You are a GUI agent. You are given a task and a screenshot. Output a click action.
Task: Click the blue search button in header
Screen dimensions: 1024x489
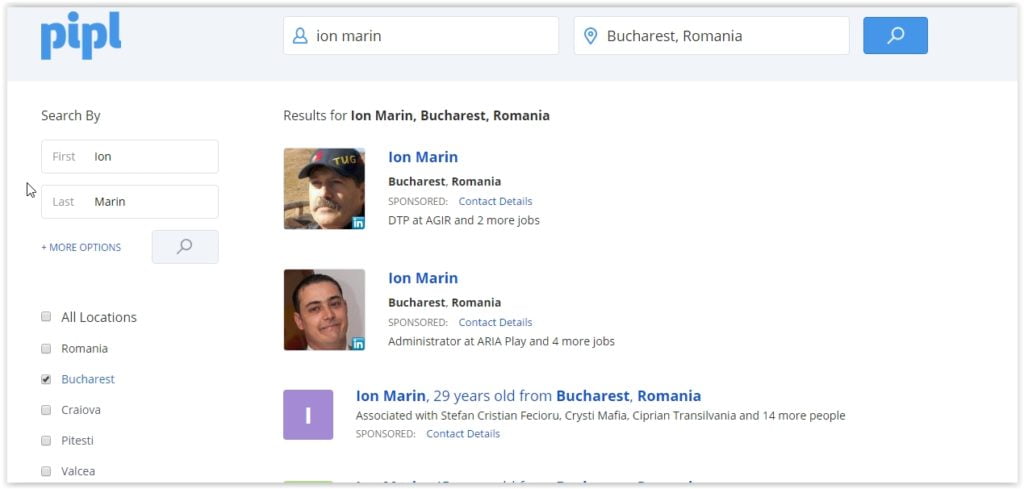(895, 36)
